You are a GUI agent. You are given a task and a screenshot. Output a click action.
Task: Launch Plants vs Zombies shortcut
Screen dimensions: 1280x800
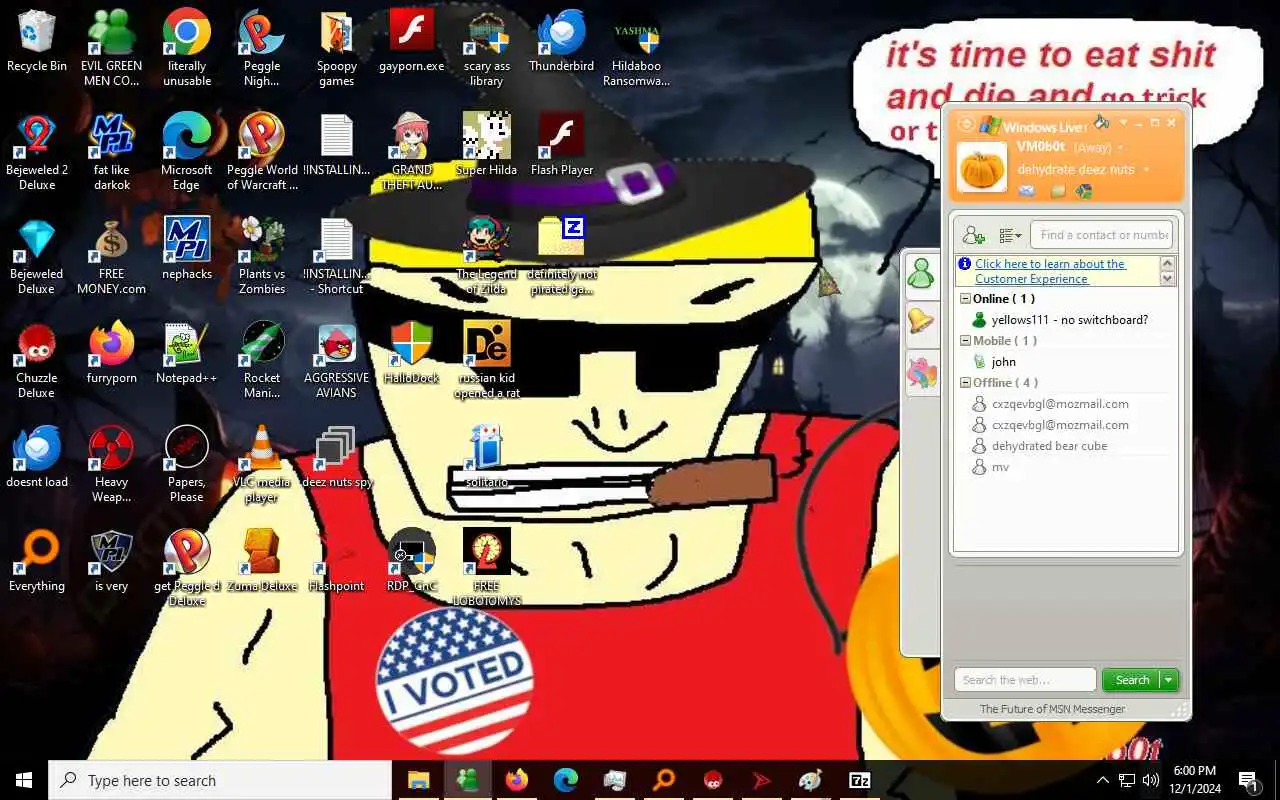pos(262,256)
